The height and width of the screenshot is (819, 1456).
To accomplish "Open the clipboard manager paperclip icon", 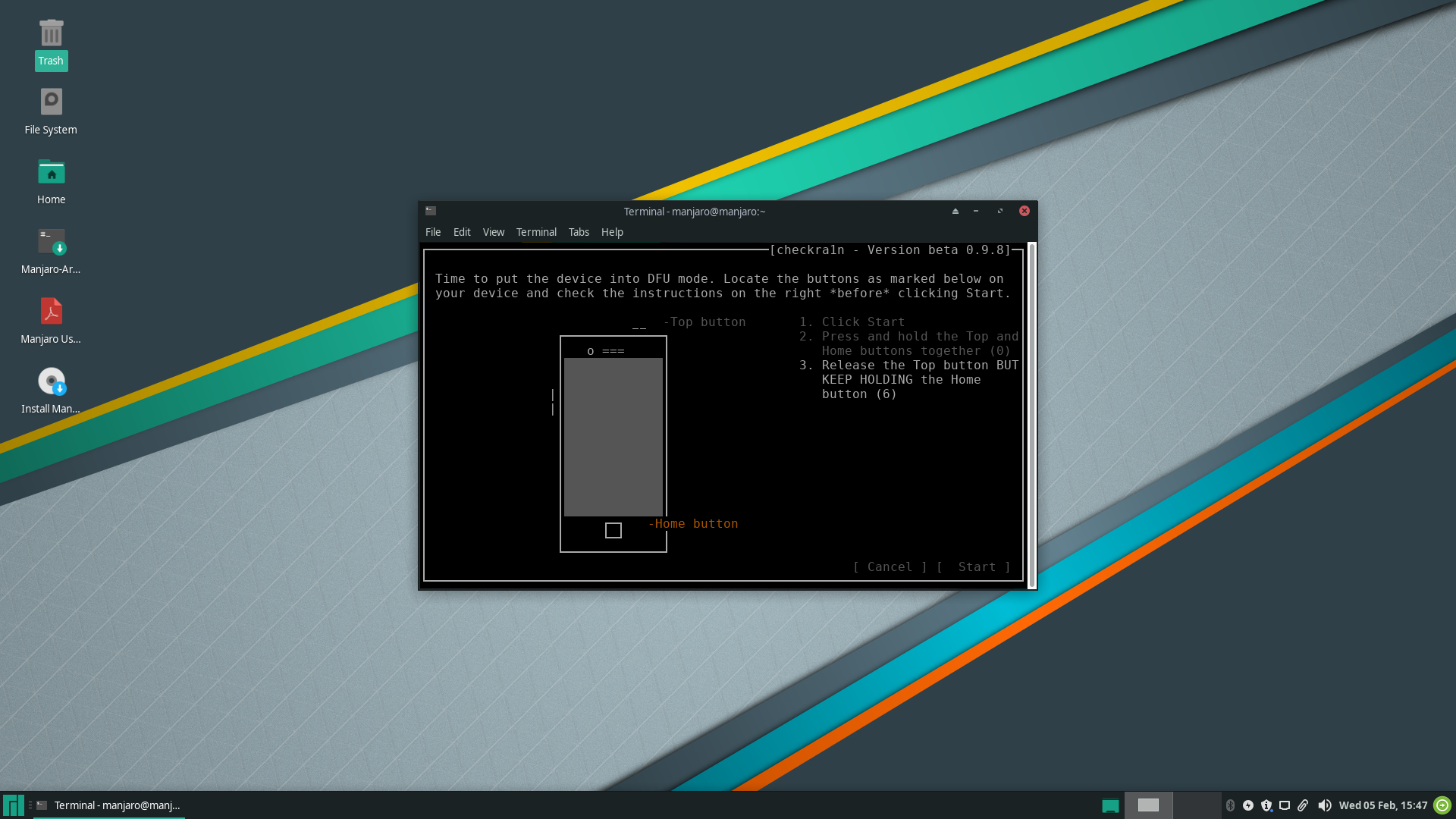I will (x=1303, y=805).
